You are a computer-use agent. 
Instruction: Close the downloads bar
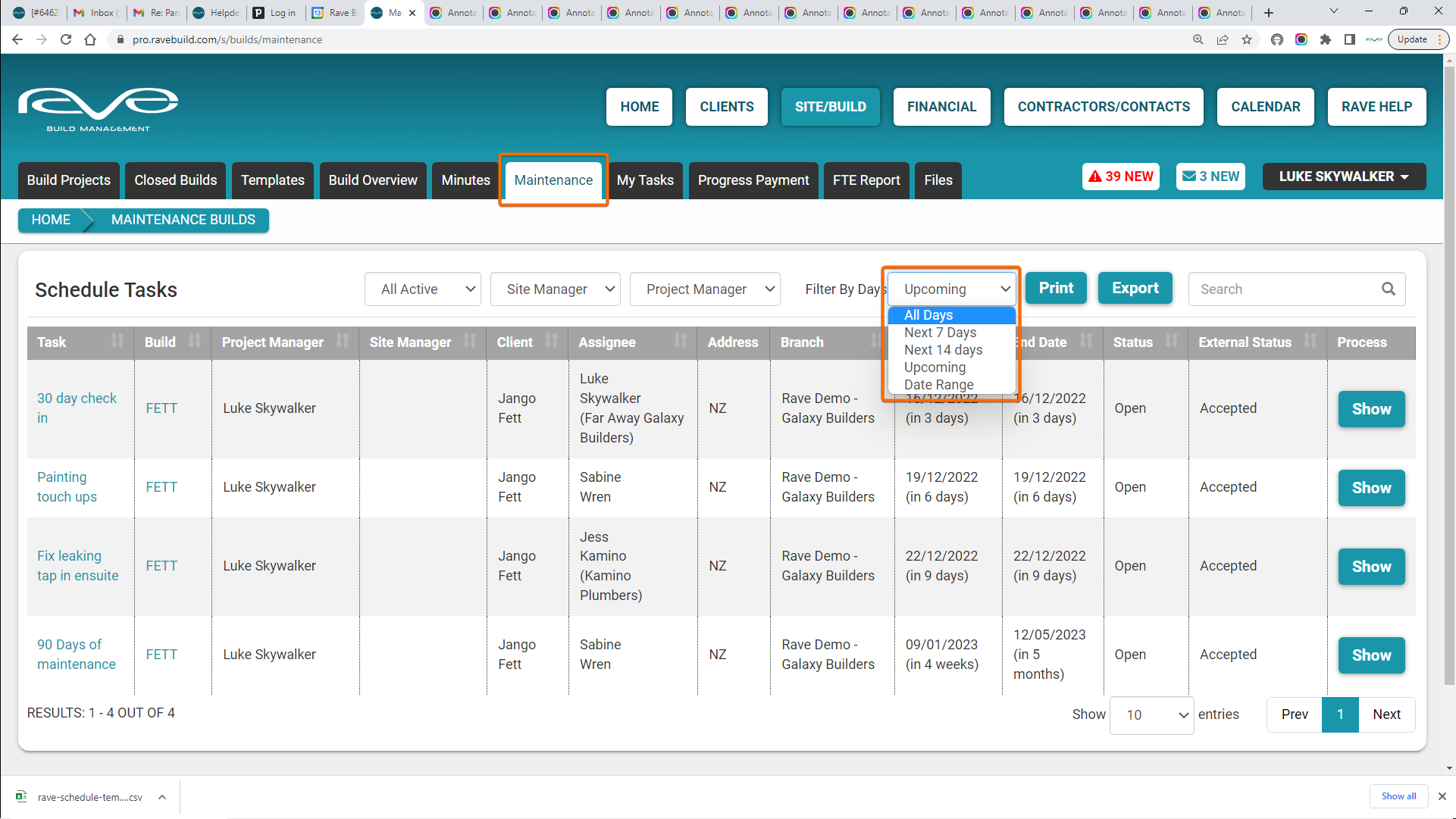(1442, 796)
